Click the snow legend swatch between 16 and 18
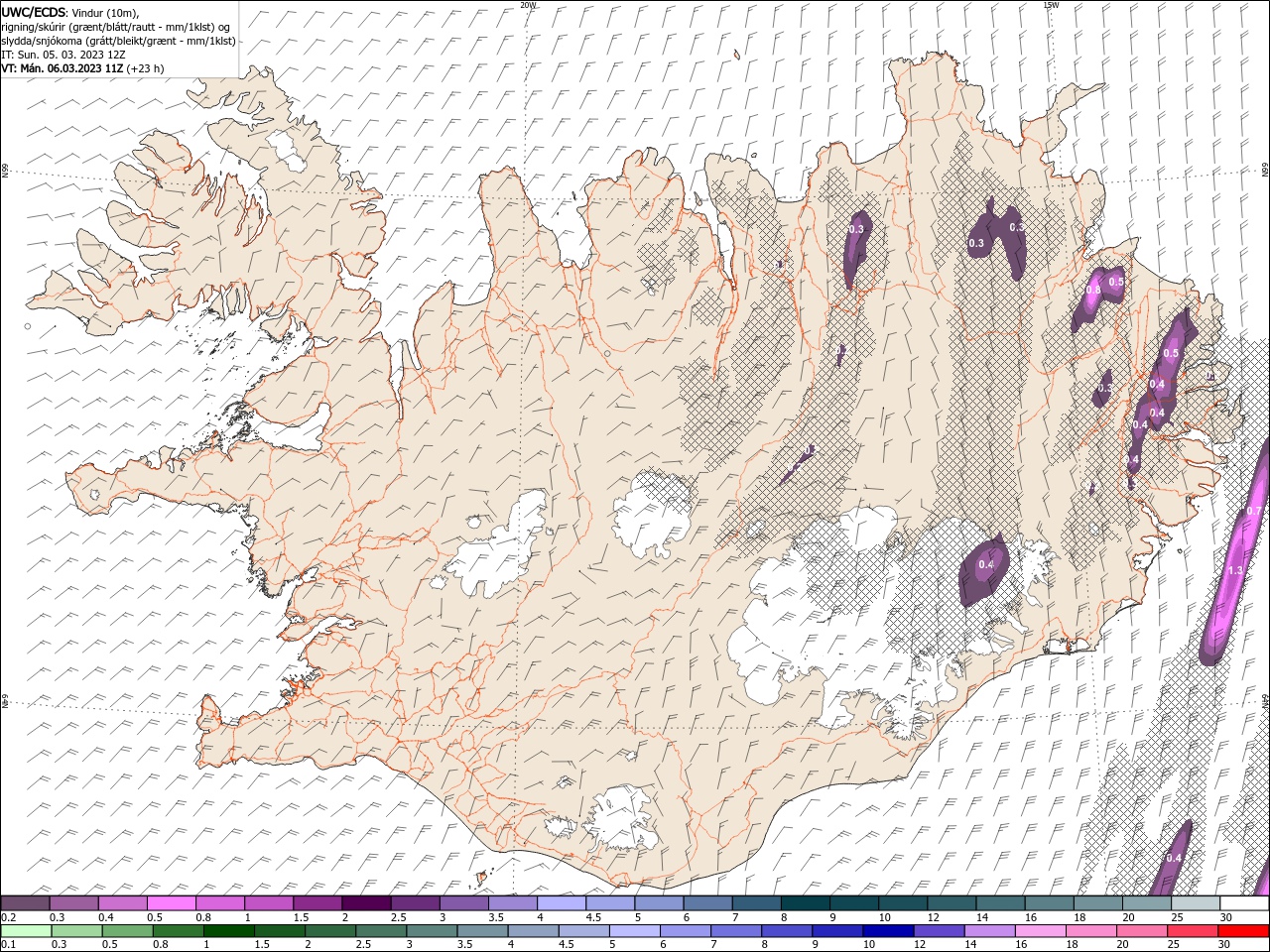 tap(1050, 903)
